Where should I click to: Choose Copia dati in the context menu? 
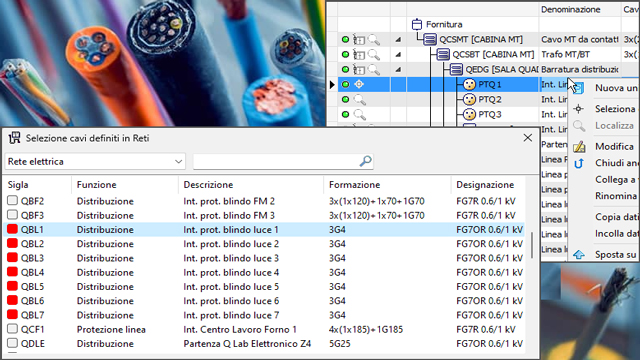click(x=616, y=217)
